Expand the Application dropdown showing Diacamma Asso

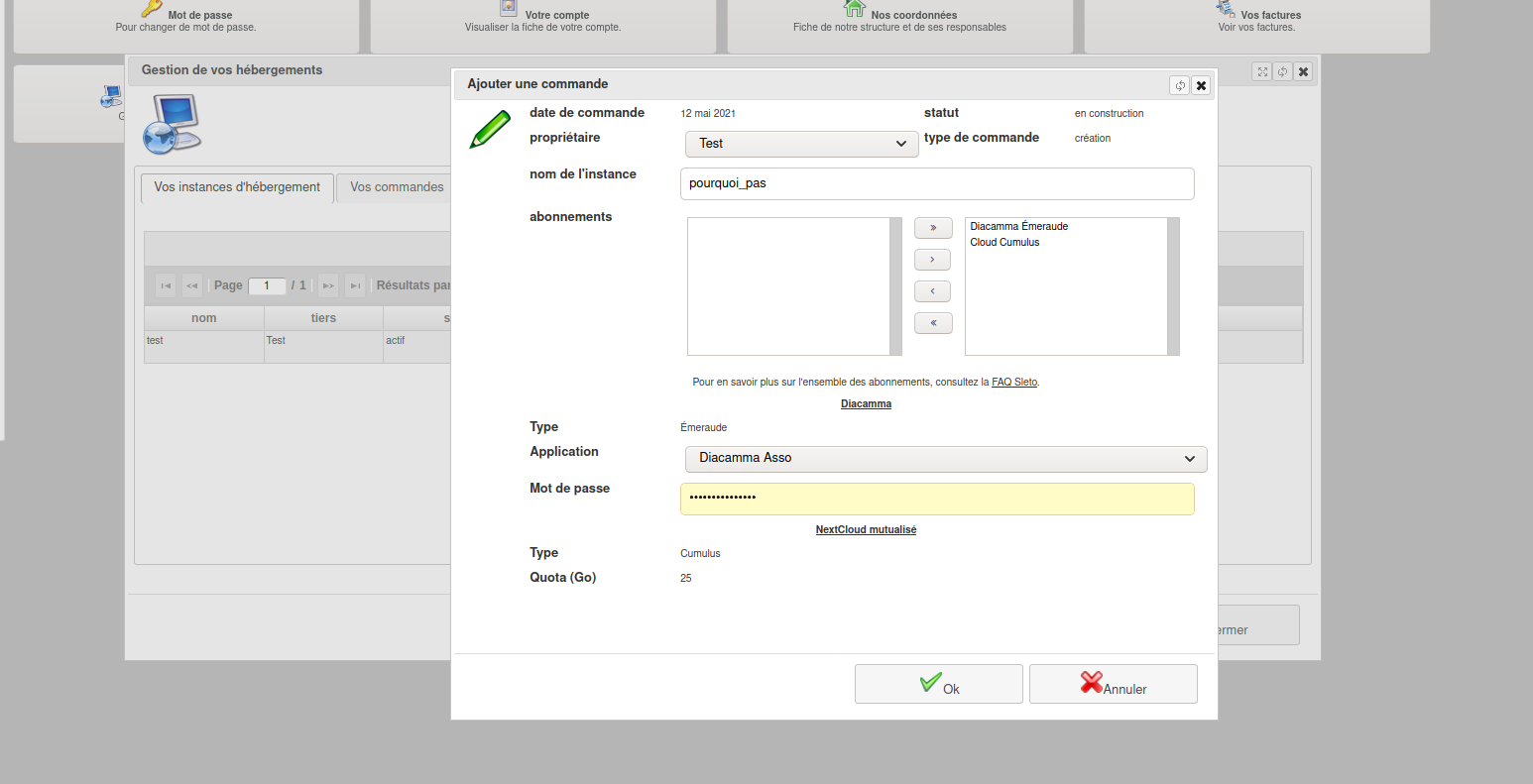coord(945,458)
